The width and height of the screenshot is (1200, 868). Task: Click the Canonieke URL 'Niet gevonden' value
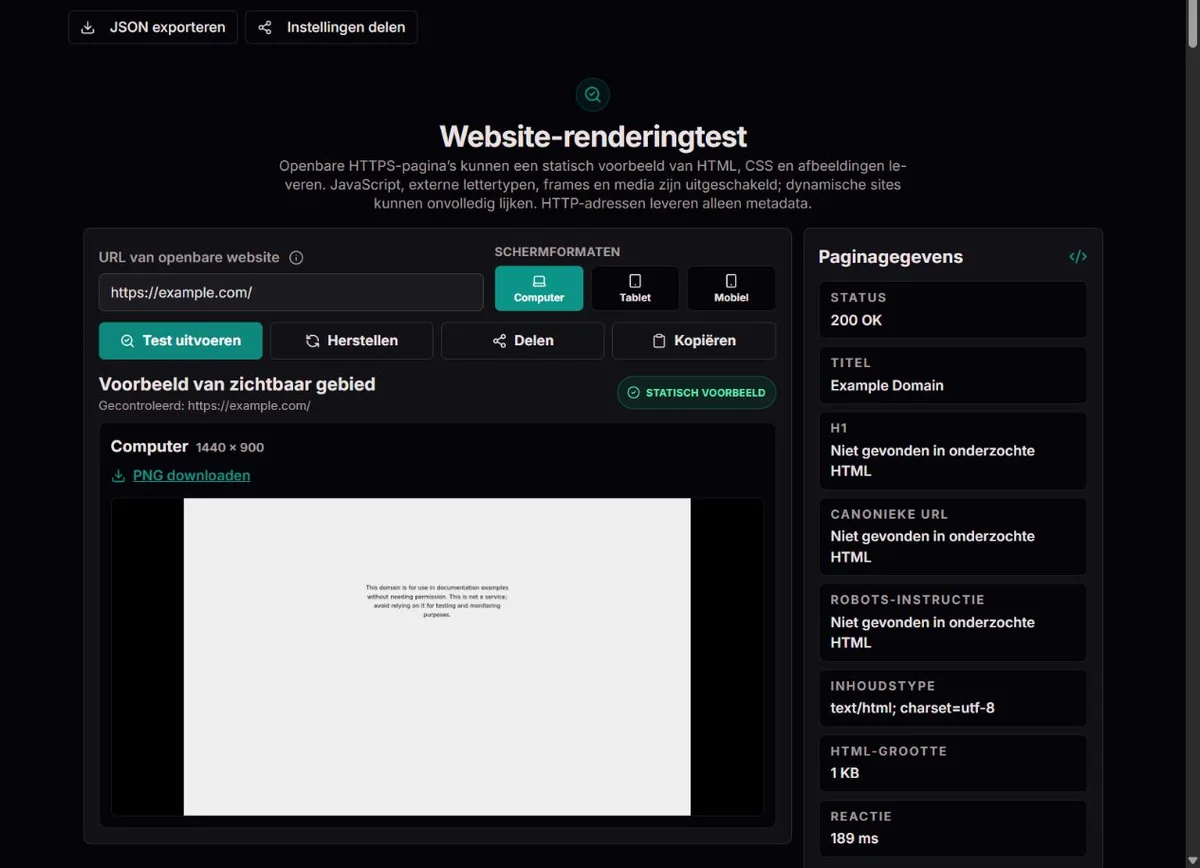click(x=932, y=546)
